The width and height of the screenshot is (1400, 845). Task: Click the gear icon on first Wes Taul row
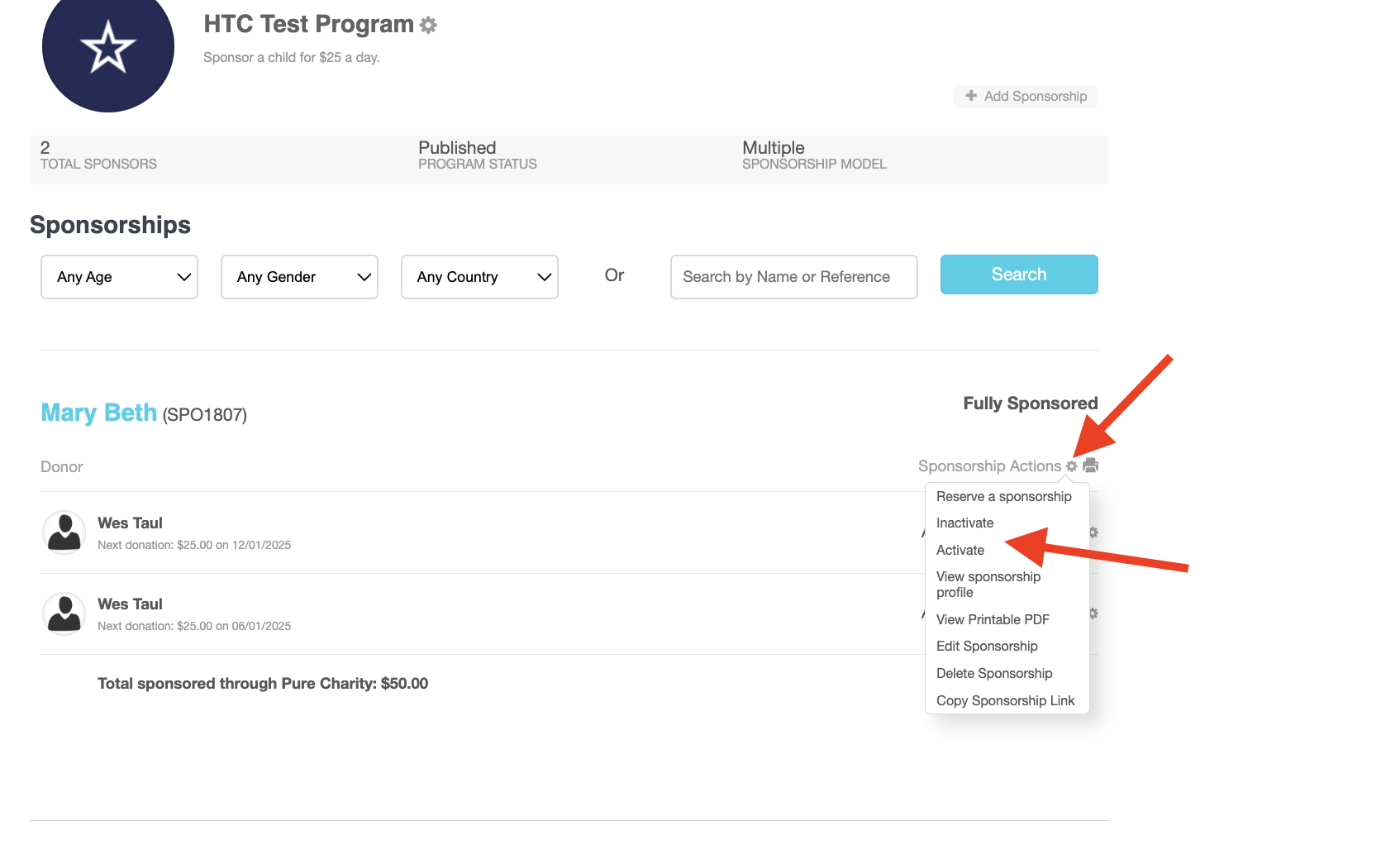[1093, 532]
